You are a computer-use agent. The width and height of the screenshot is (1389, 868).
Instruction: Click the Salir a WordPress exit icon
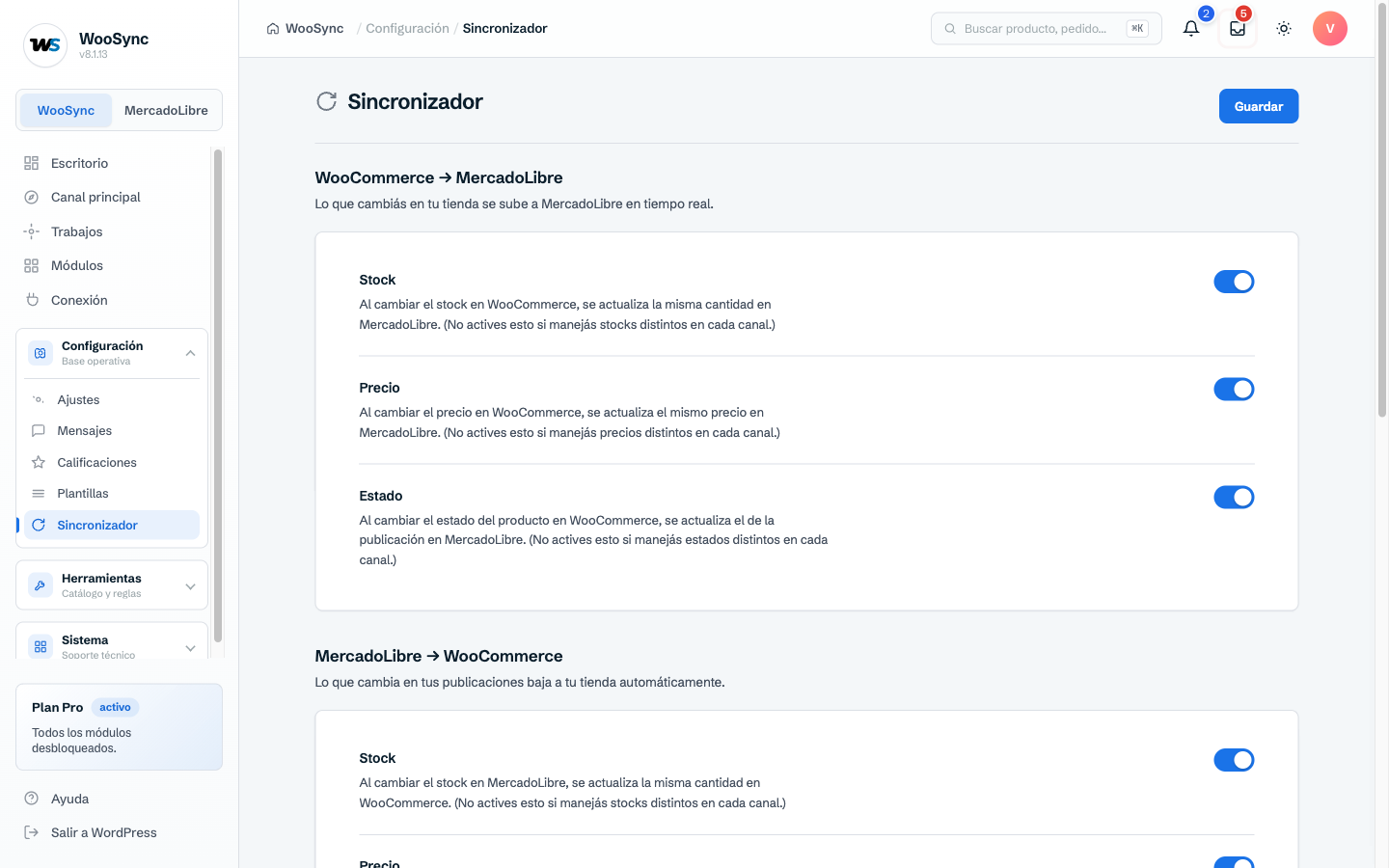[x=31, y=832]
